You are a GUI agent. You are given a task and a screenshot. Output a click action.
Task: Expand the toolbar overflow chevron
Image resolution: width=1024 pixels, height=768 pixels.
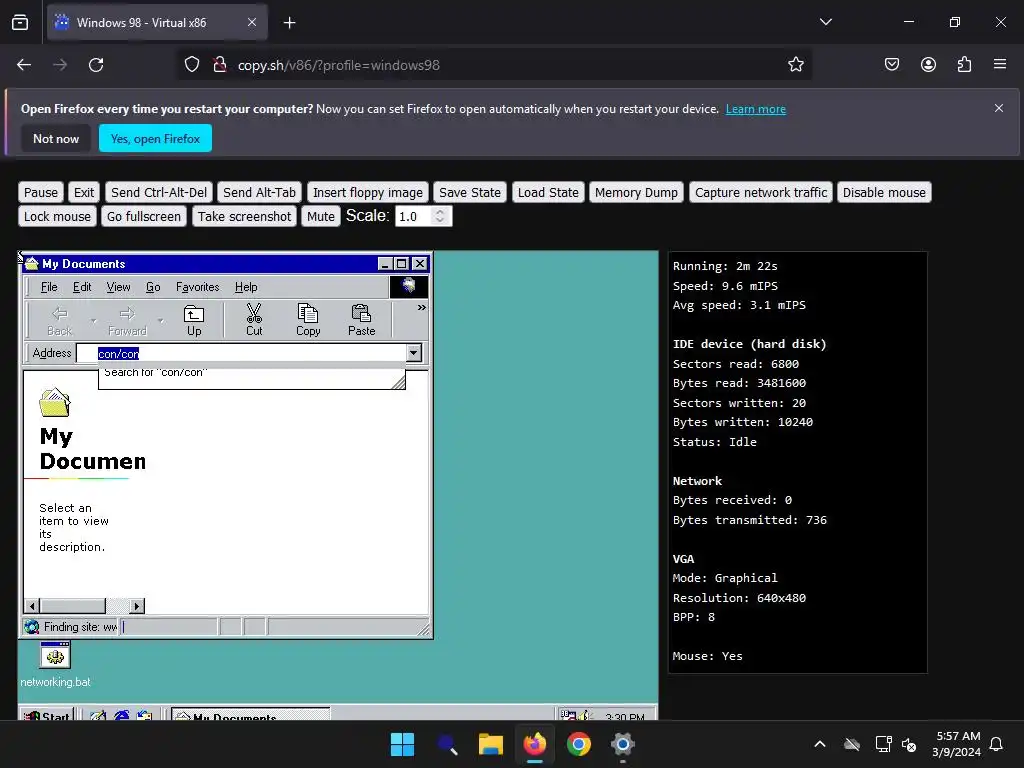[422, 308]
